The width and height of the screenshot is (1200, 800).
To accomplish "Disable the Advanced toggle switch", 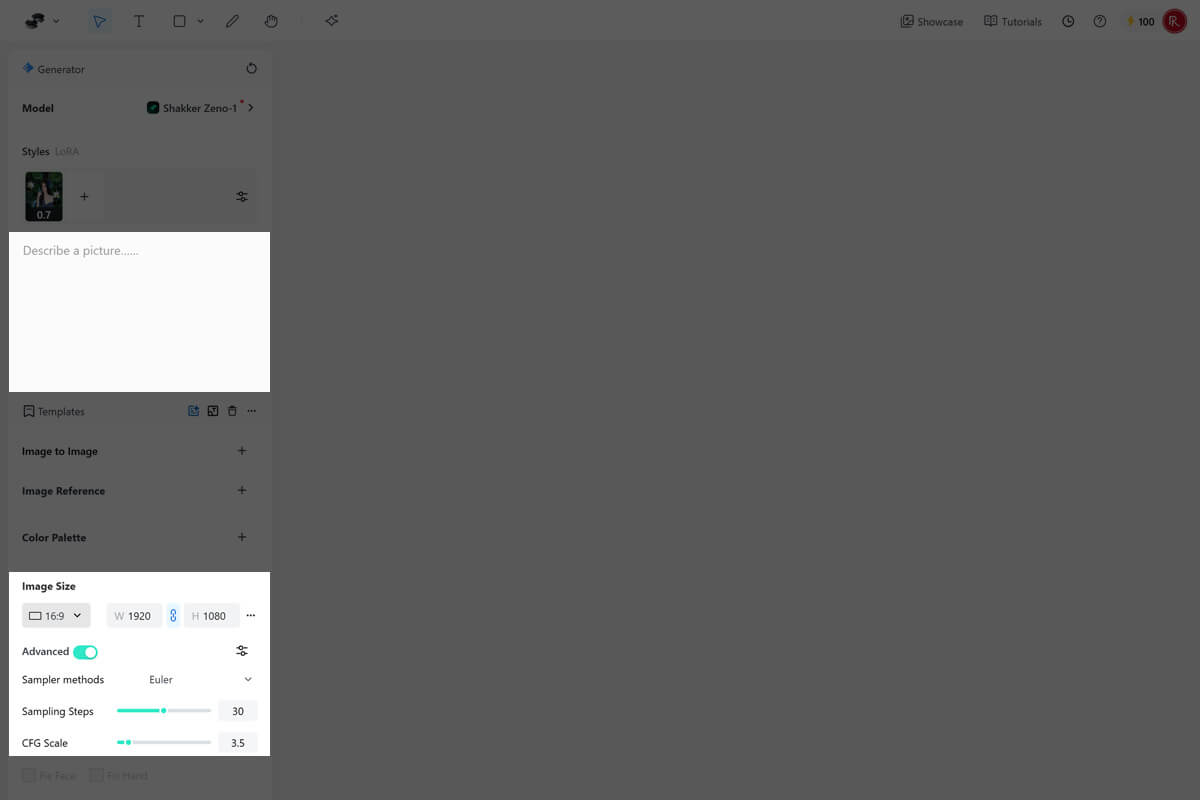I will (x=85, y=652).
